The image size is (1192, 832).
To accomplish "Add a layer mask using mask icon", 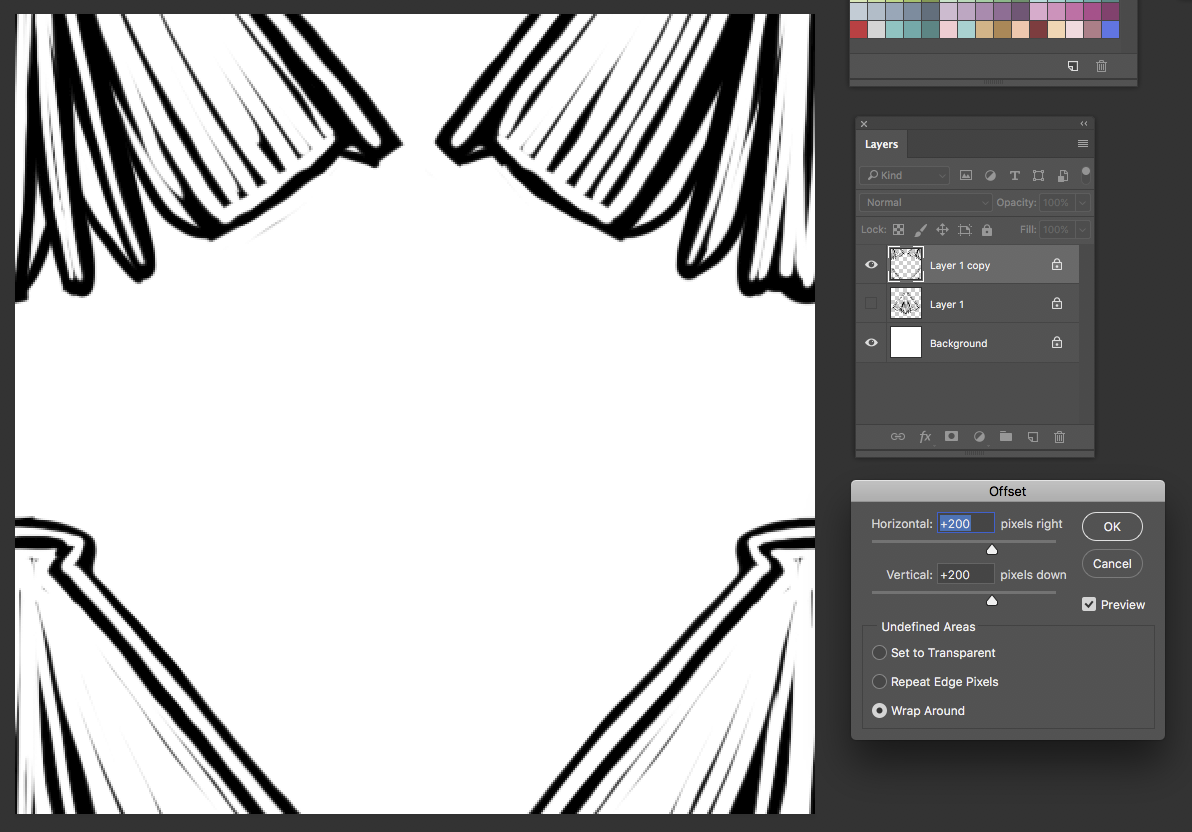I will tap(951, 437).
